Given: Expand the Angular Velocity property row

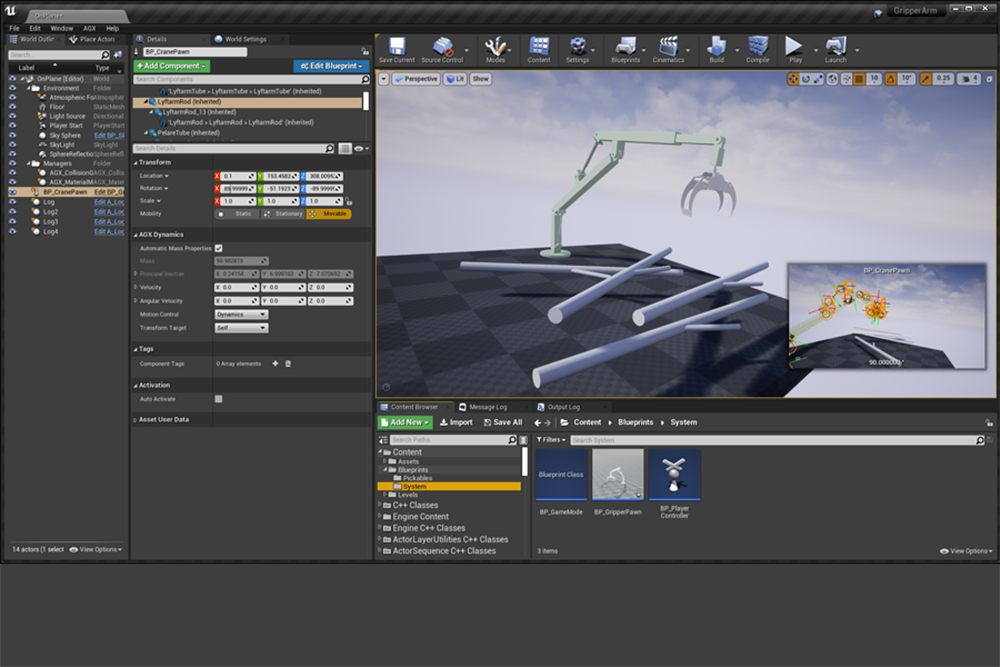Looking at the screenshot, I should pyautogui.click(x=135, y=300).
